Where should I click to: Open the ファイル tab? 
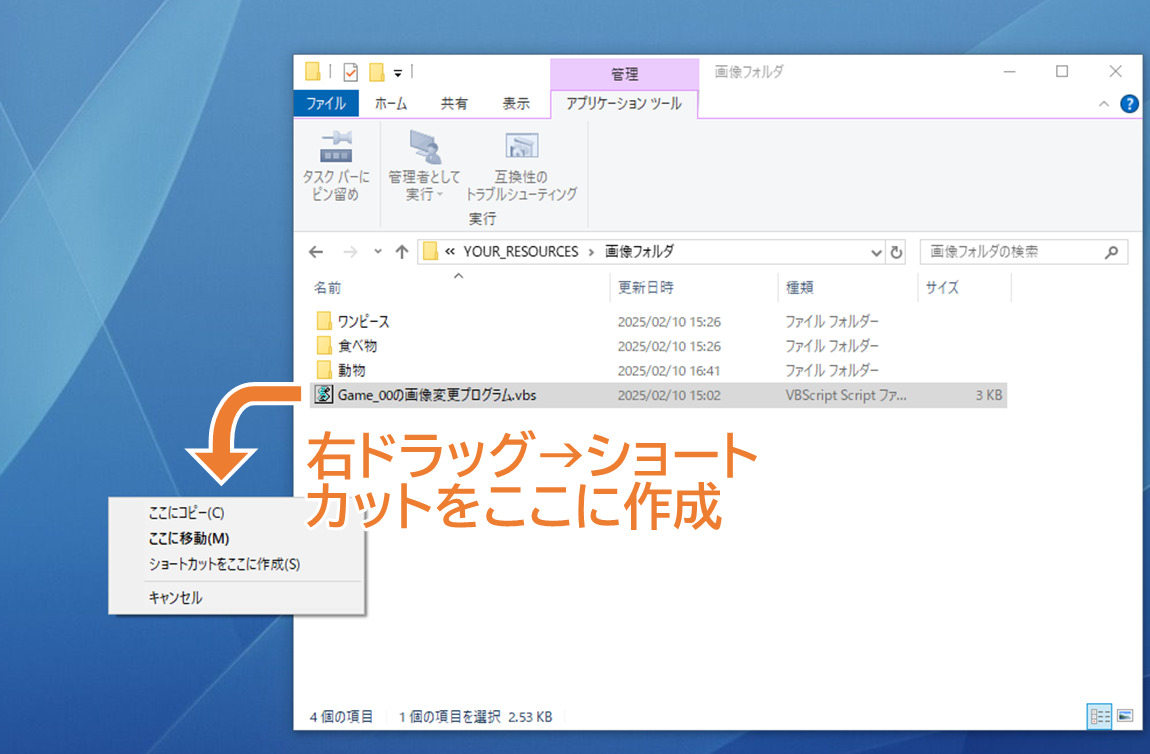click(x=326, y=103)
